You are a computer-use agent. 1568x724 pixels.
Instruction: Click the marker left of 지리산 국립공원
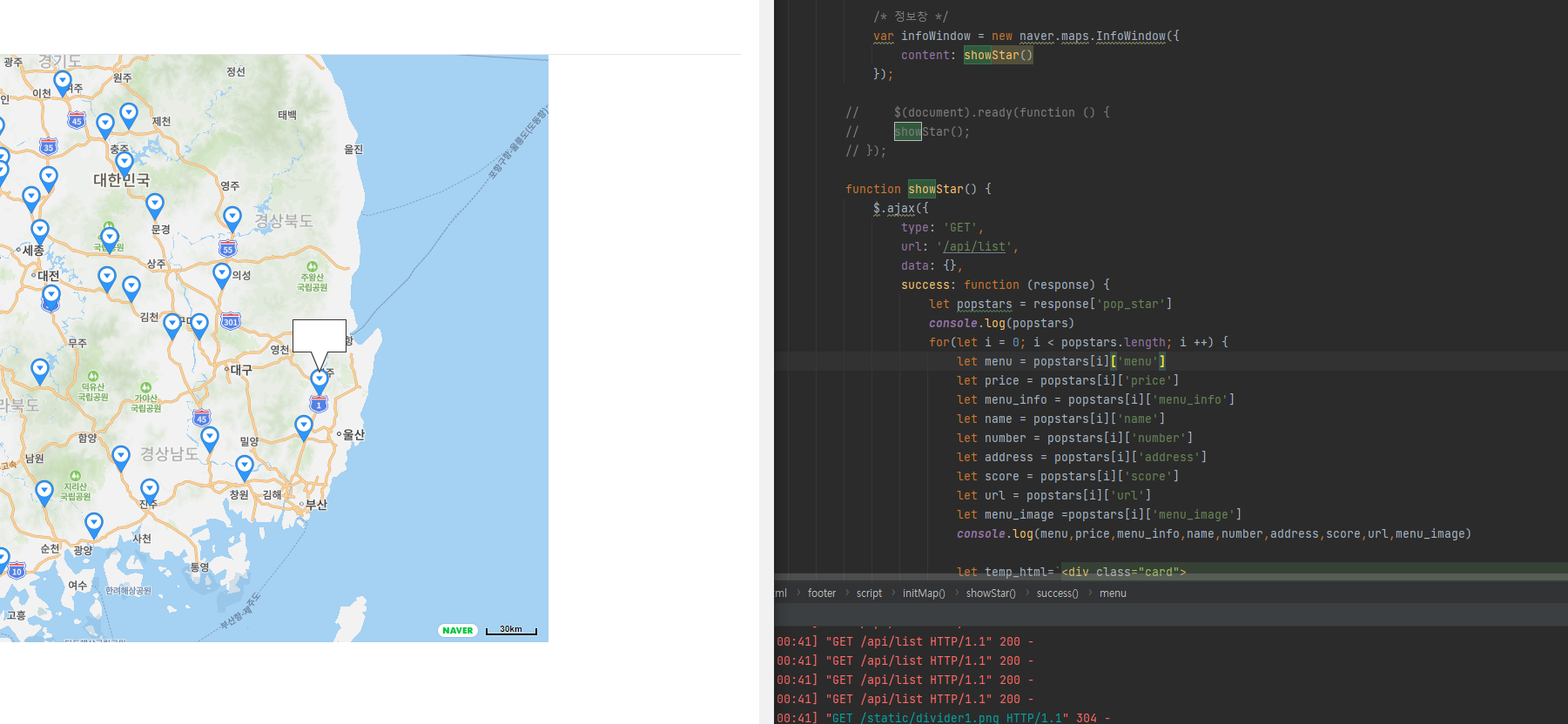click(x=44, y=493)
